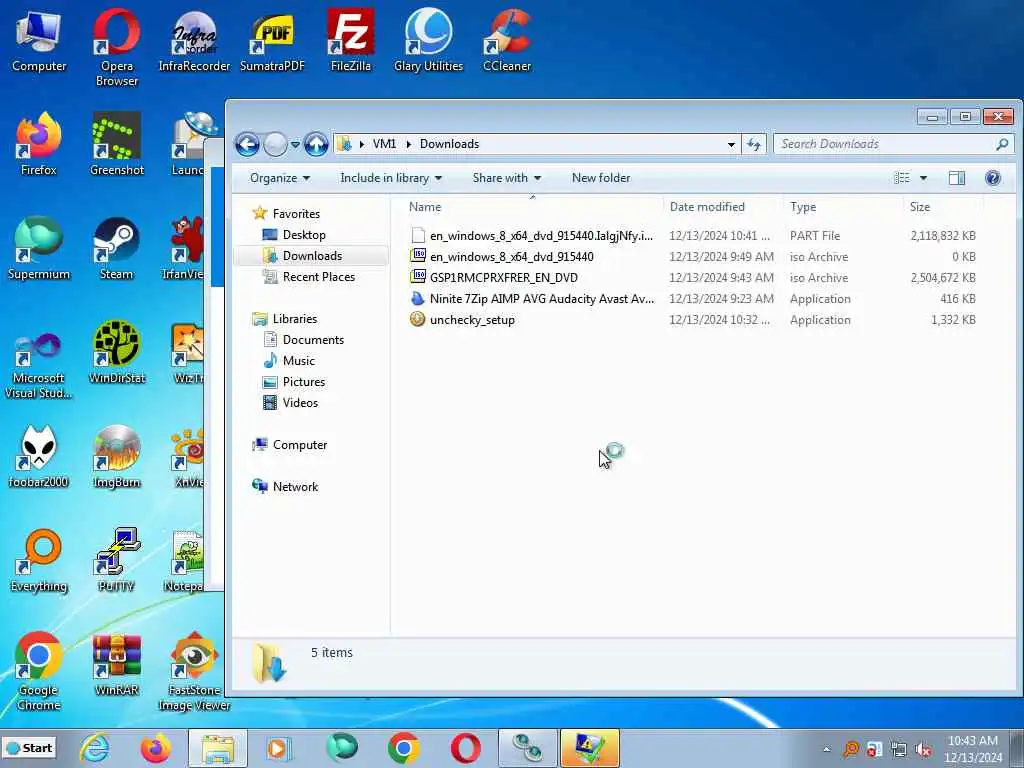Show hidden system tray icons
Screen dimensions: 1024x768
point(826,749)
